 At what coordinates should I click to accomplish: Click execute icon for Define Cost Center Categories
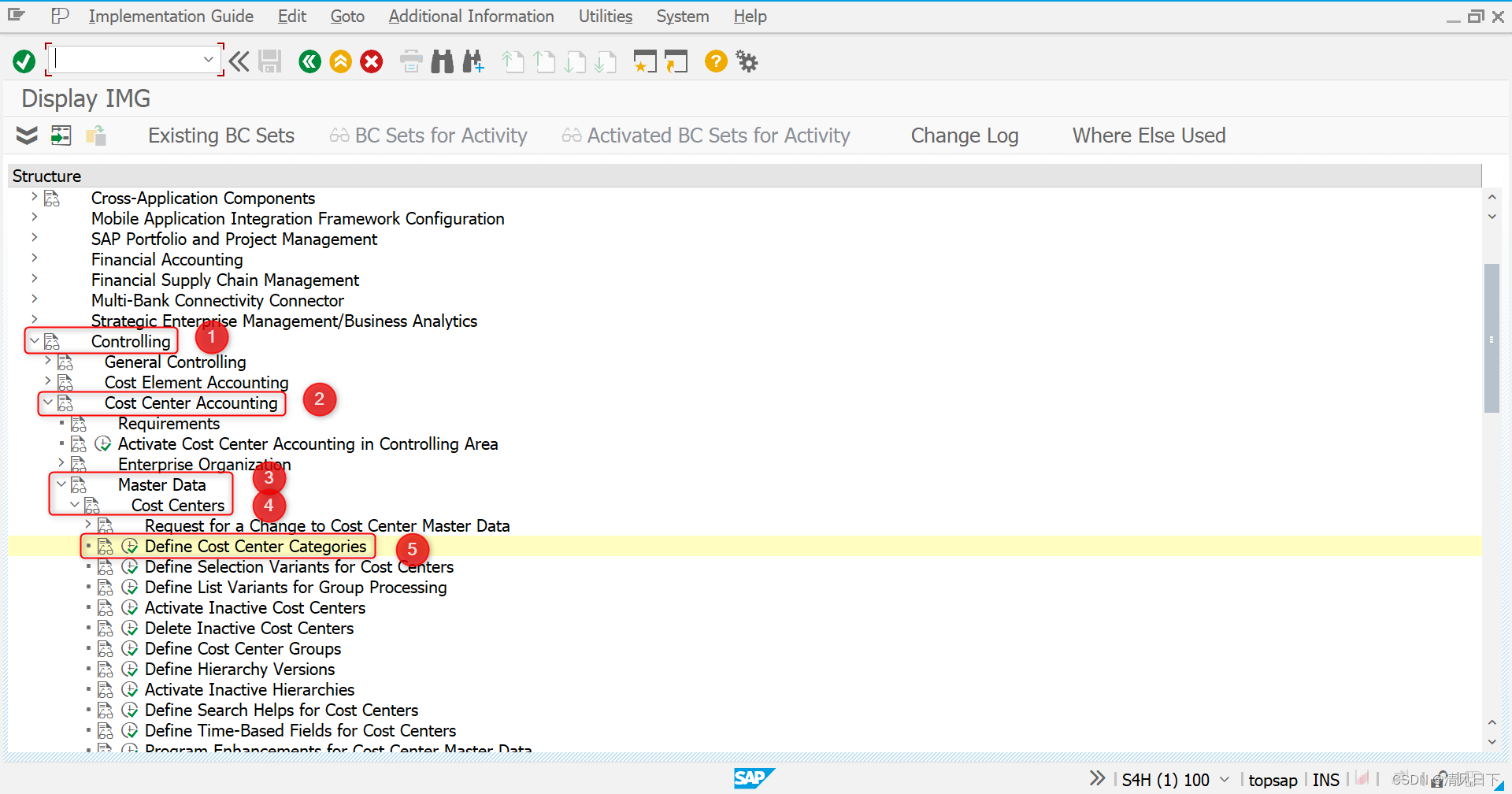(x=130, y=546)
